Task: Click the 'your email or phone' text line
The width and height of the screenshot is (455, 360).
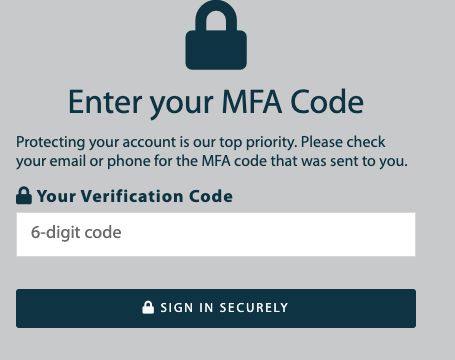Action: tap(83, 162)
